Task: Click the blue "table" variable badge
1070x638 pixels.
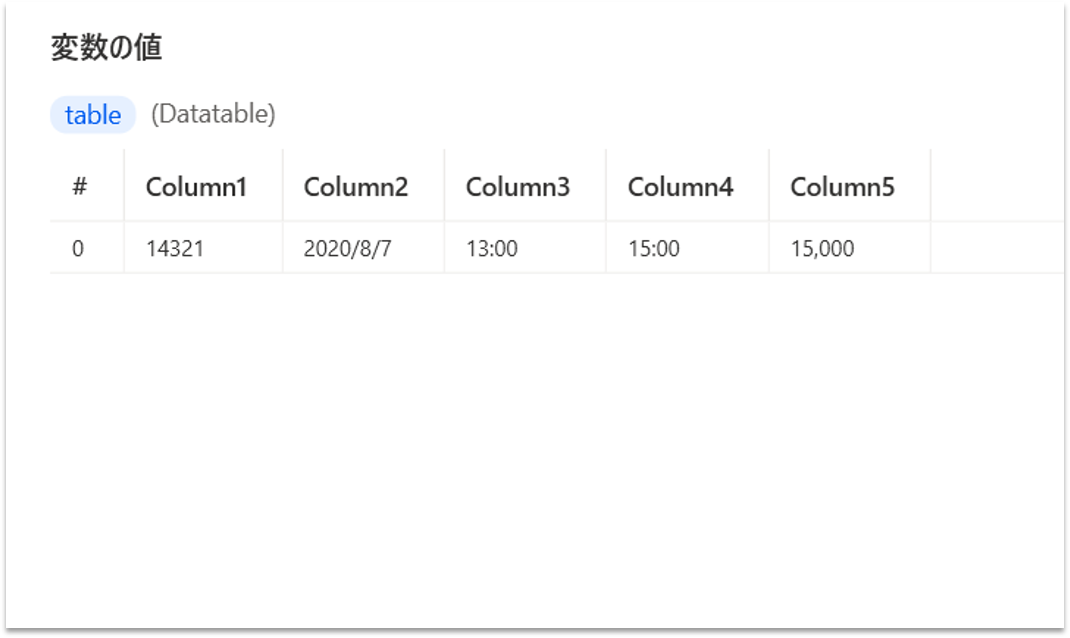Action: pos(92,115)
